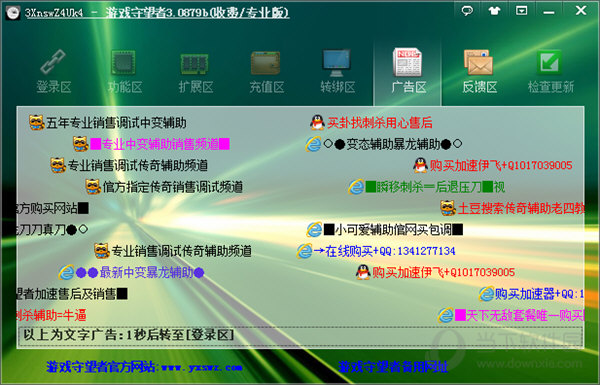Open the 功能区 chip icon
This screenshot has height=385, width=600.
pos(123,62)
